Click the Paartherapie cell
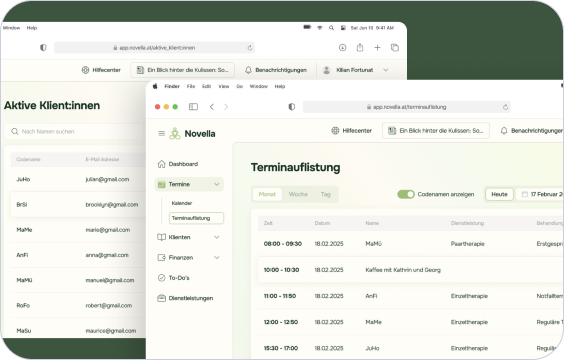The height and width of the screenshot is (360, 564). [468, 244]
